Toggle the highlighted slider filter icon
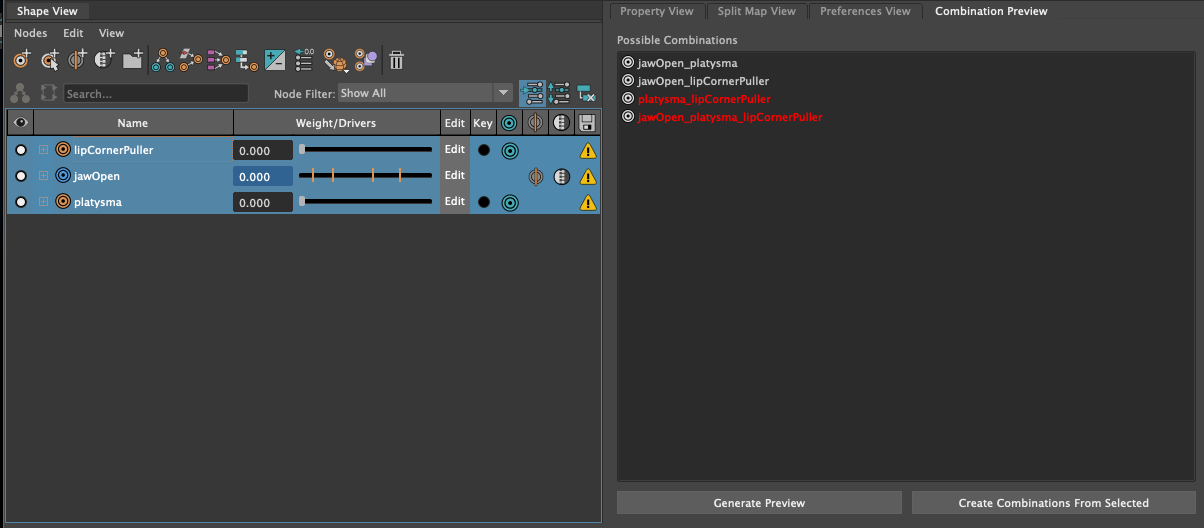 pyautogui.click(x=533, y=93)
